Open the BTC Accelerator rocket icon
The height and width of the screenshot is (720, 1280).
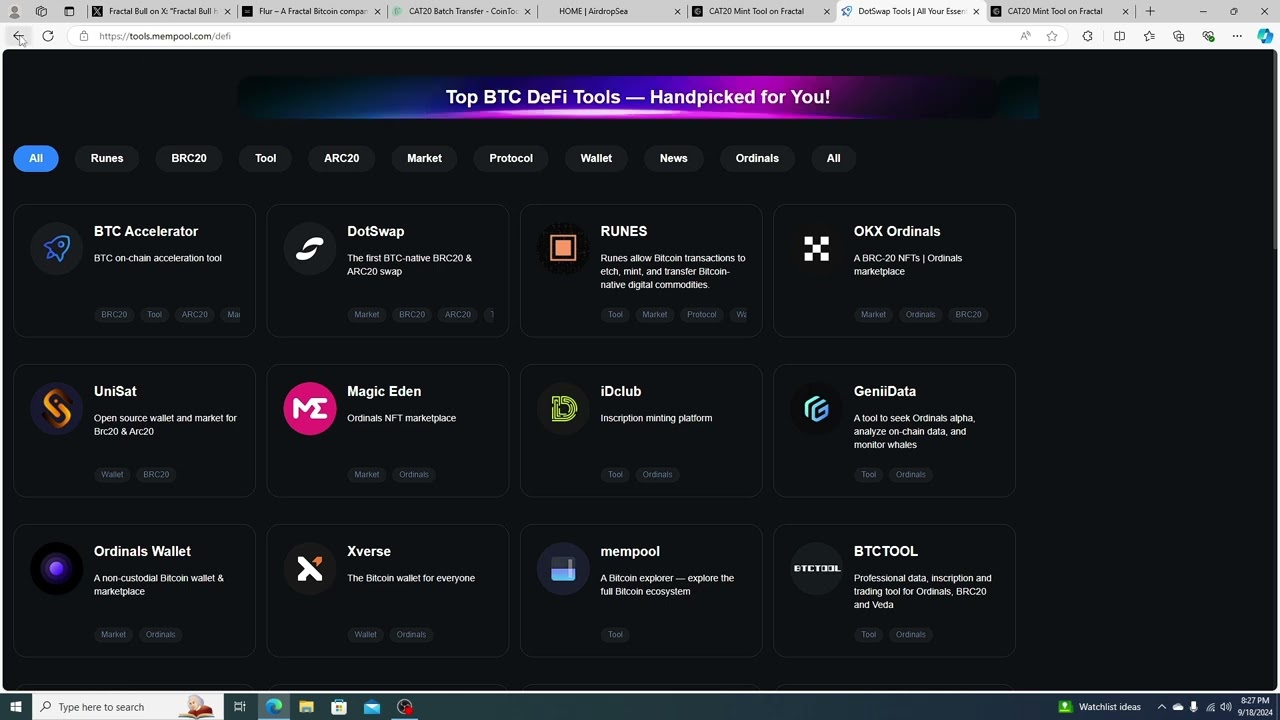tap(57, 249)
